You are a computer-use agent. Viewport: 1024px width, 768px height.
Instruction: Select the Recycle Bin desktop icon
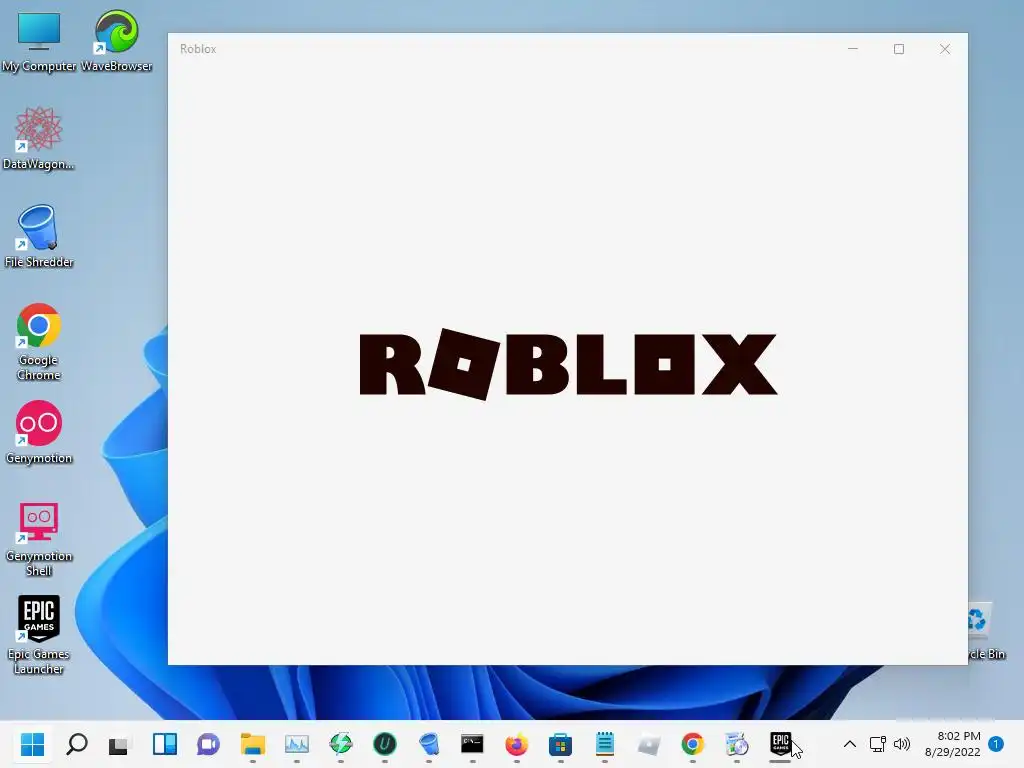986,631
